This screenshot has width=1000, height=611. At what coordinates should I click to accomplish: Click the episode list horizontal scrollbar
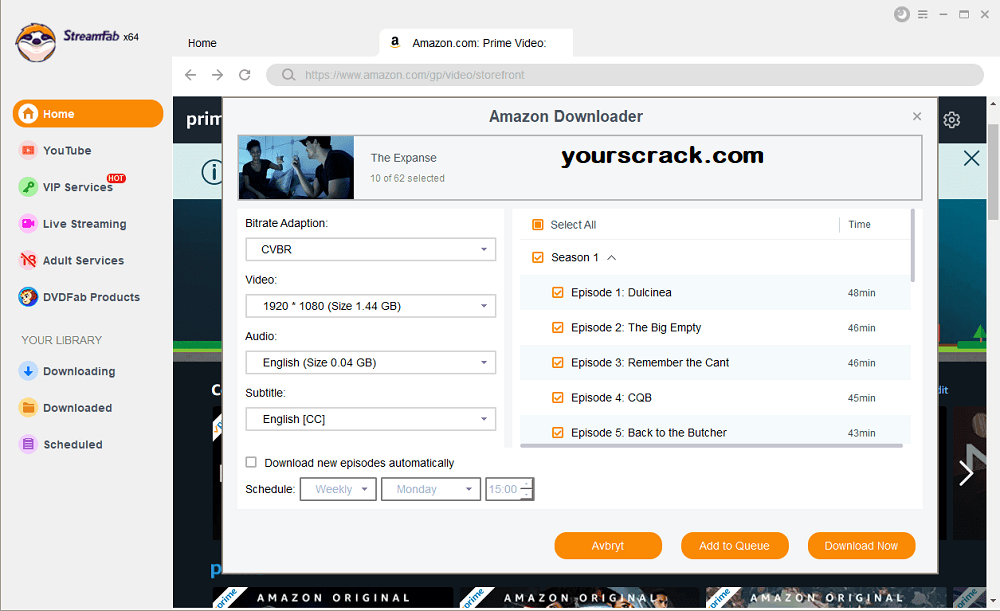711,446
